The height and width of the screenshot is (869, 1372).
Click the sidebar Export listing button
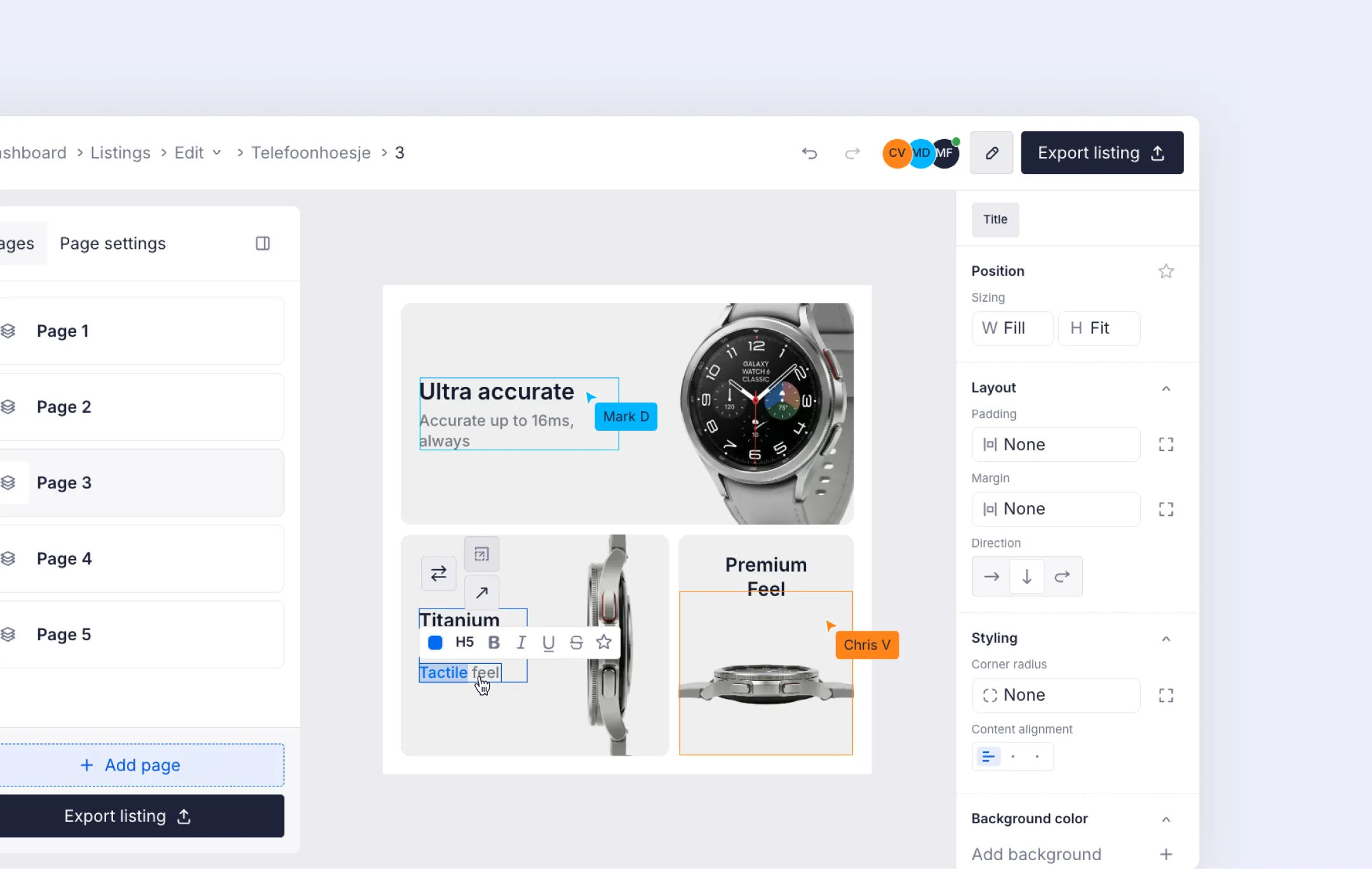(x=142, y=816)
